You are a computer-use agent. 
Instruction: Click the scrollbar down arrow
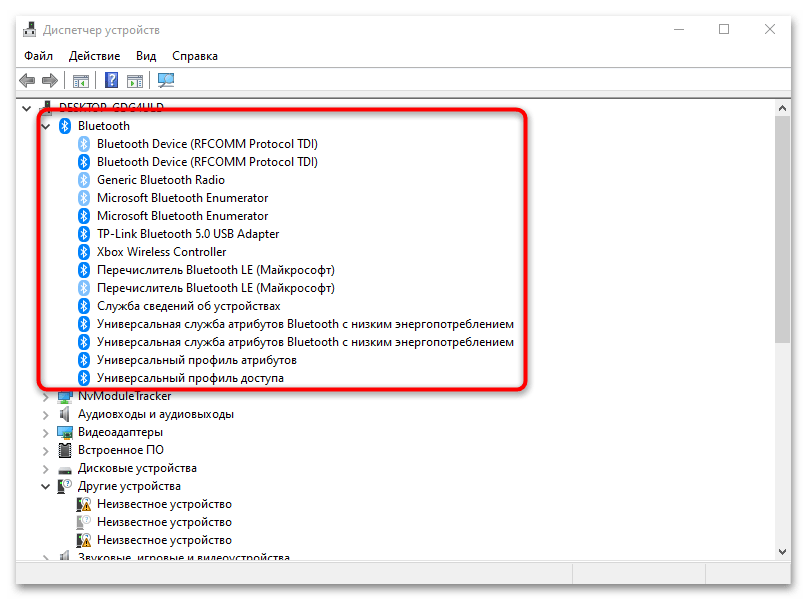782,552
